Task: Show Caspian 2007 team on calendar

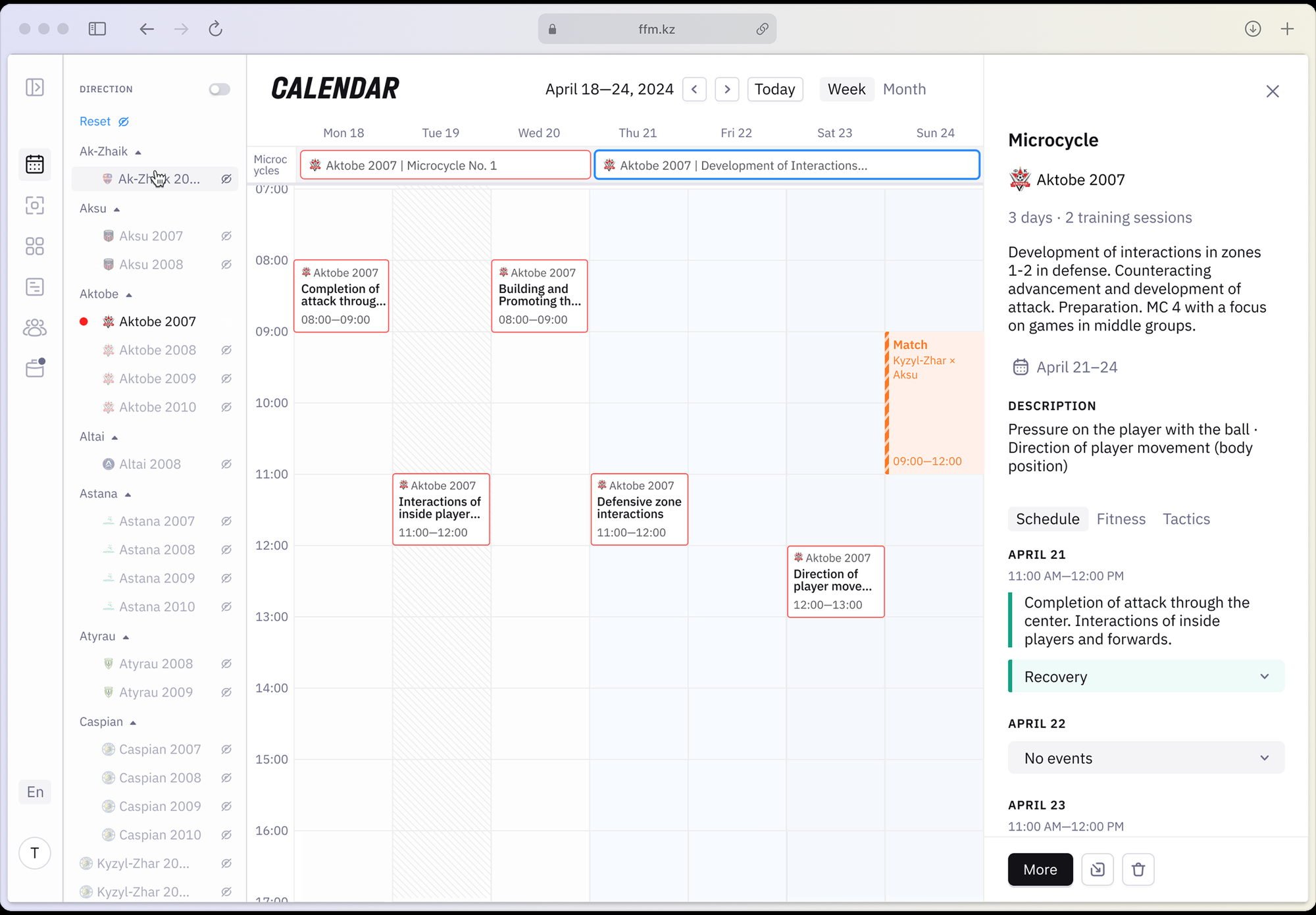Action: [x=226, y=750]
